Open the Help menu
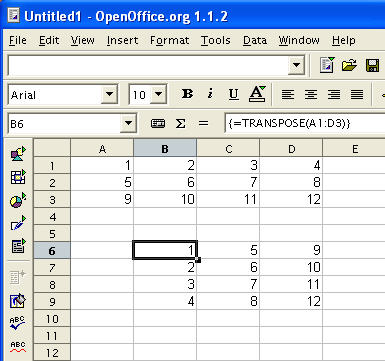Screen dimensions: 385x361 (x=344, y=40)
